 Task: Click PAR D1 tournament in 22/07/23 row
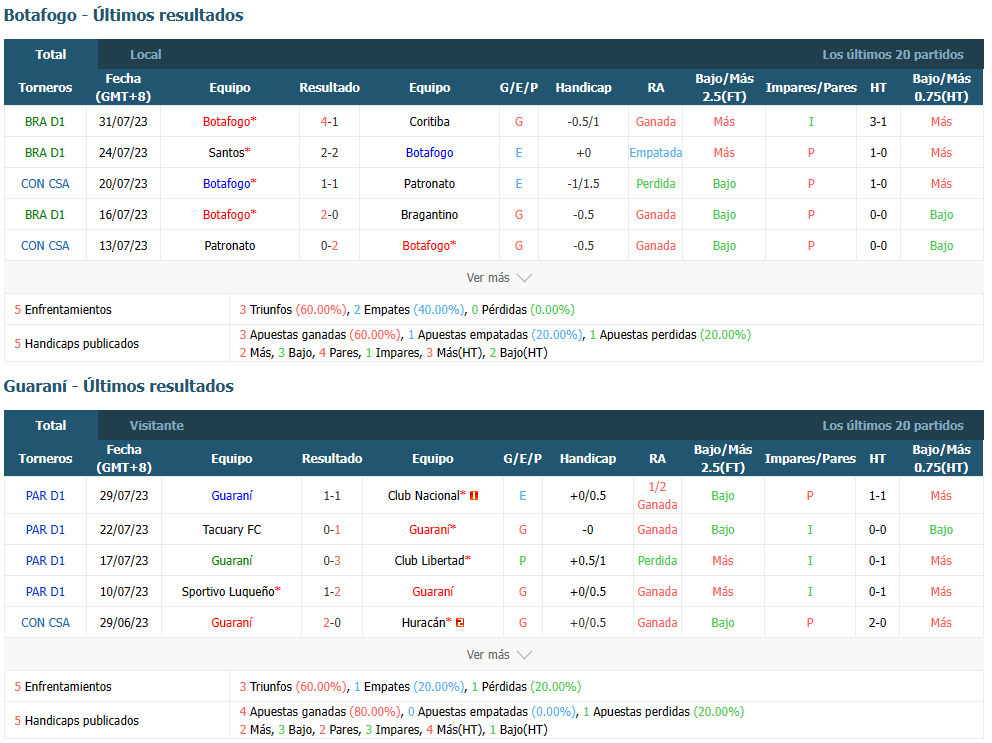tap(45, 530)
